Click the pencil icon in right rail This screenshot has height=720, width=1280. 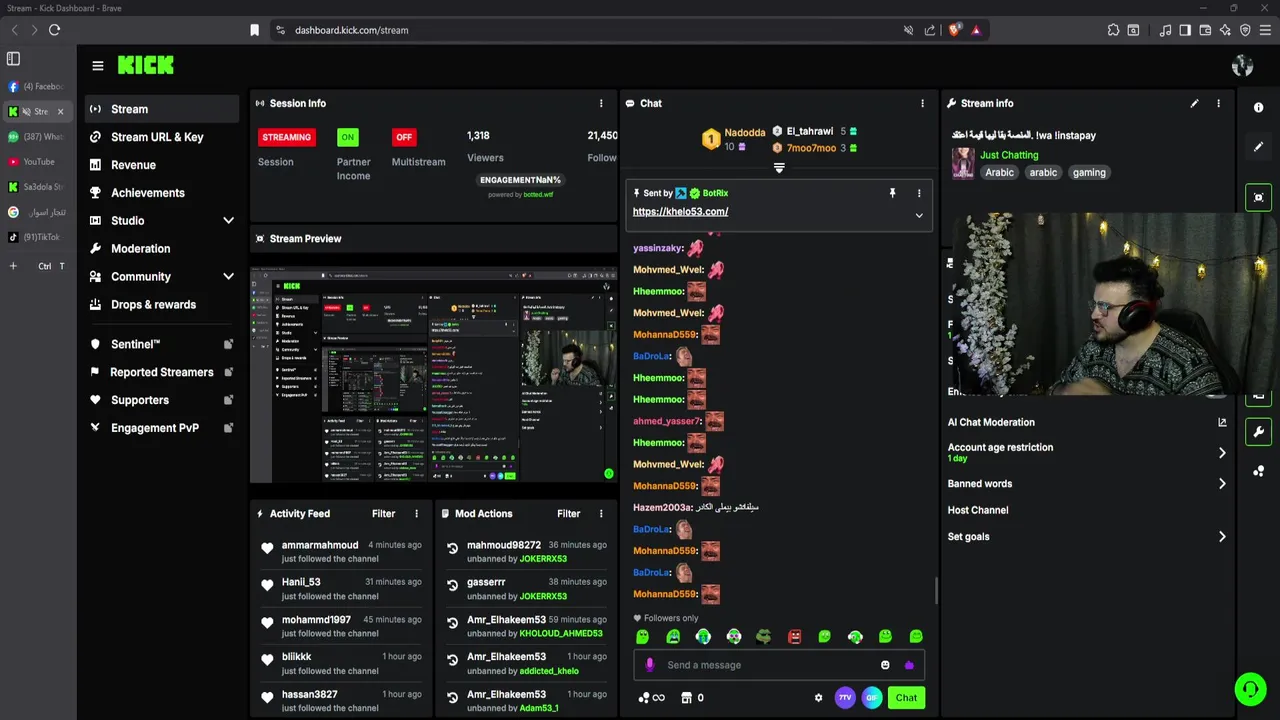pos(1259,146)
